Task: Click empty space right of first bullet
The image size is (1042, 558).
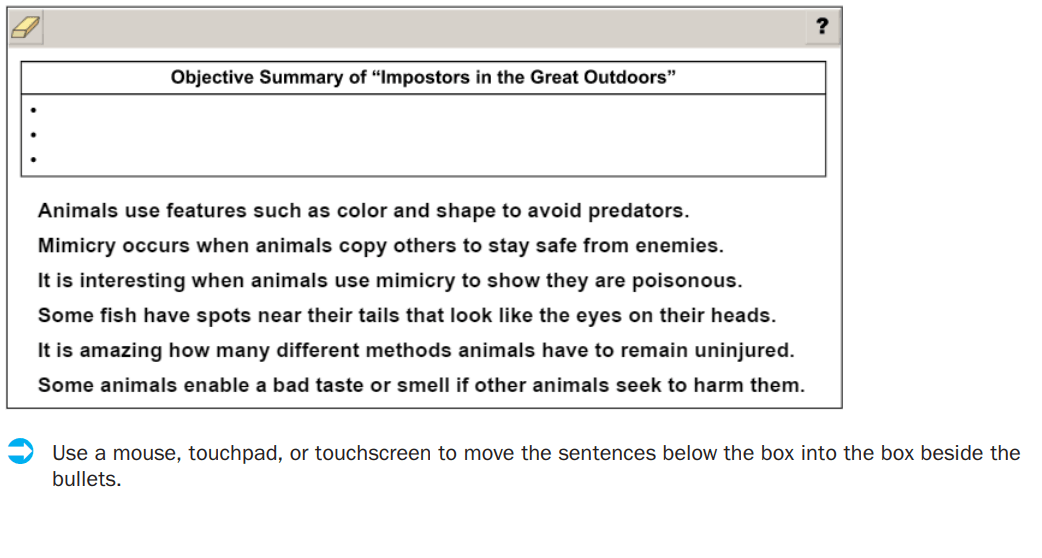Action: click(431, 110)
